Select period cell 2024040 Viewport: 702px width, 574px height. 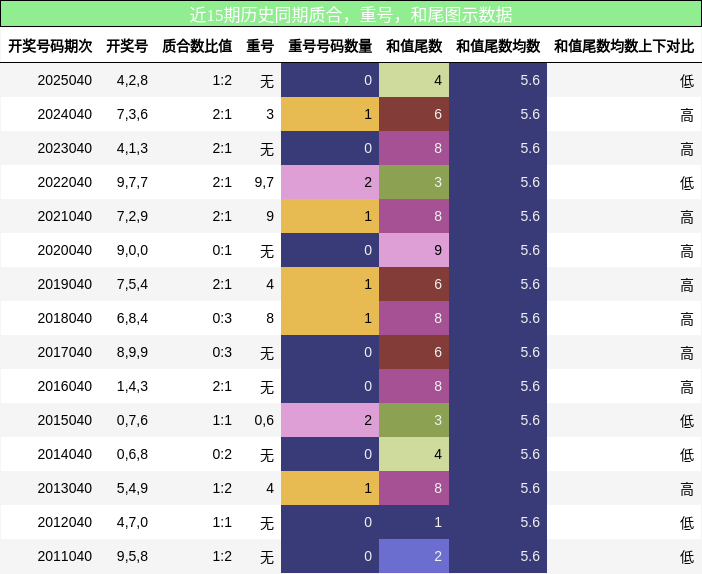64,114
